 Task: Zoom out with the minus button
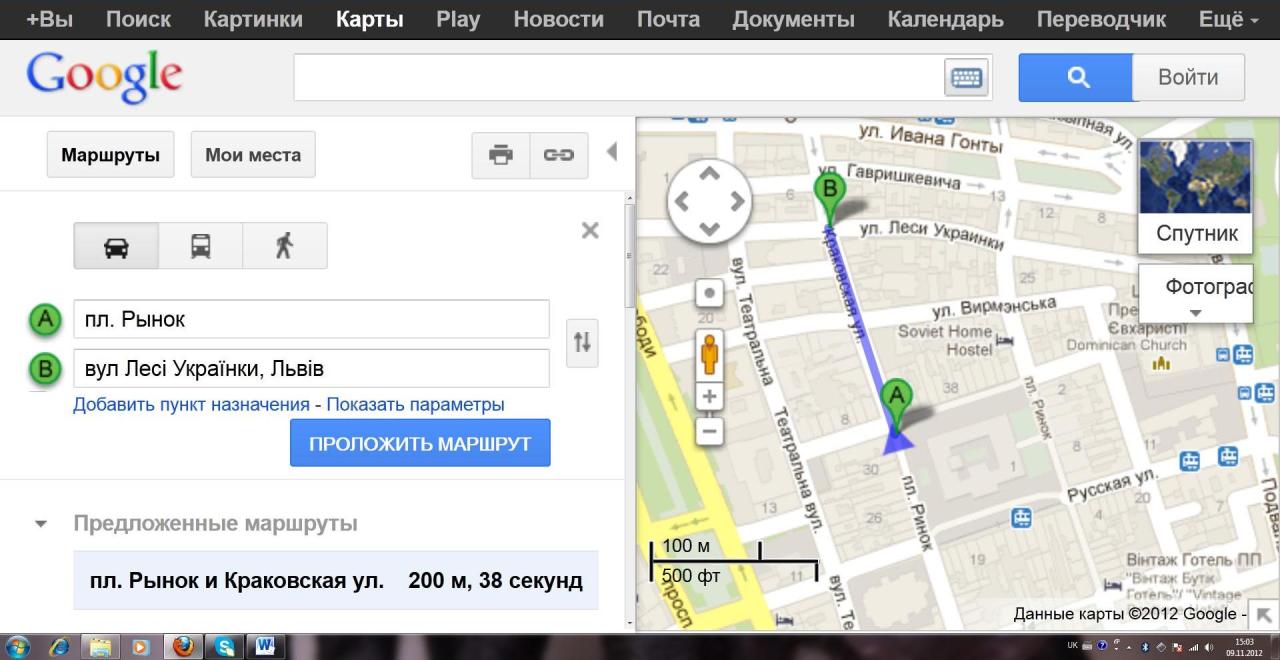point(709,431)
